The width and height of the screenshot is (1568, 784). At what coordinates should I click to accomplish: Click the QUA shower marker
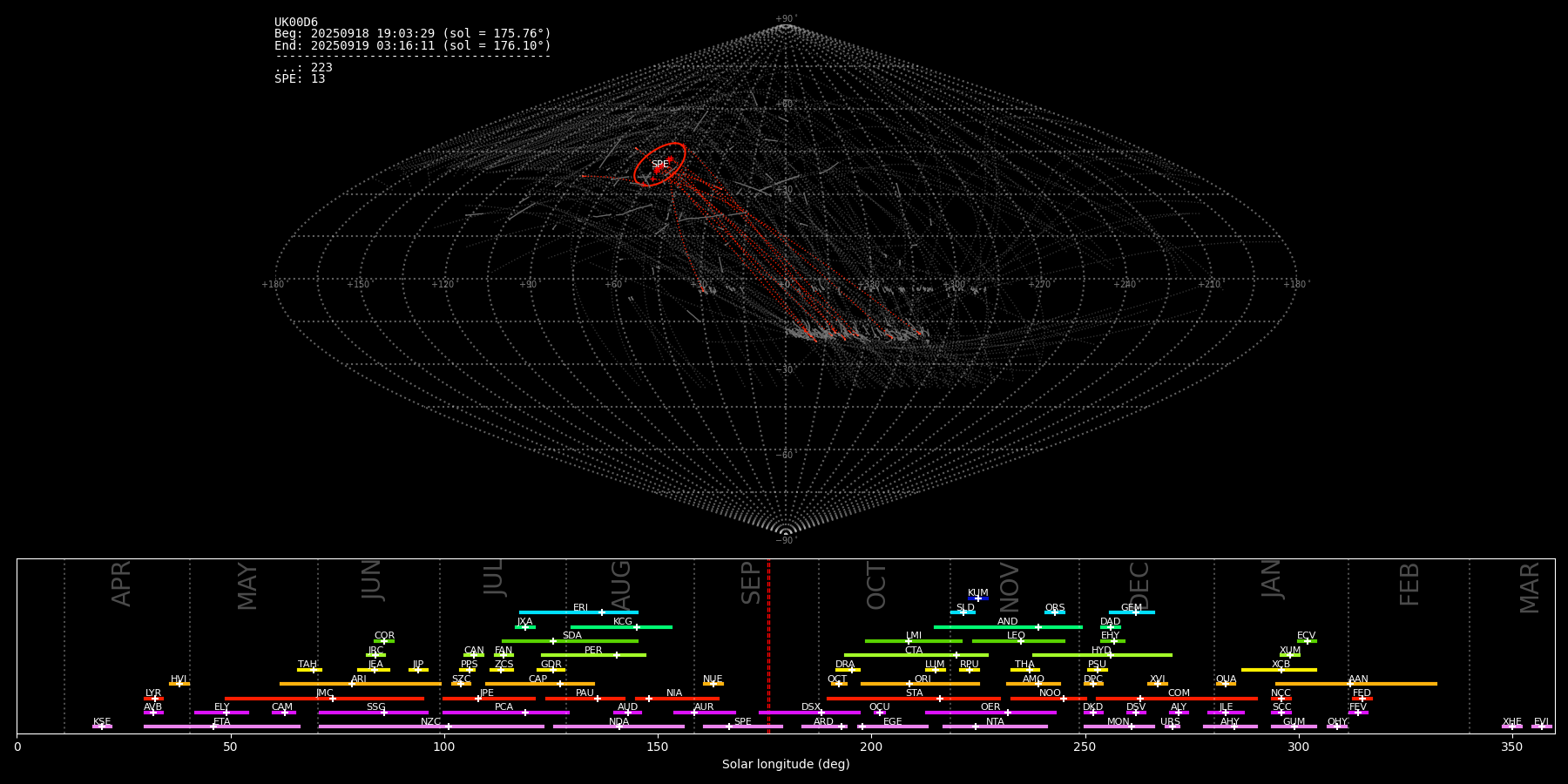[1226, 684]
